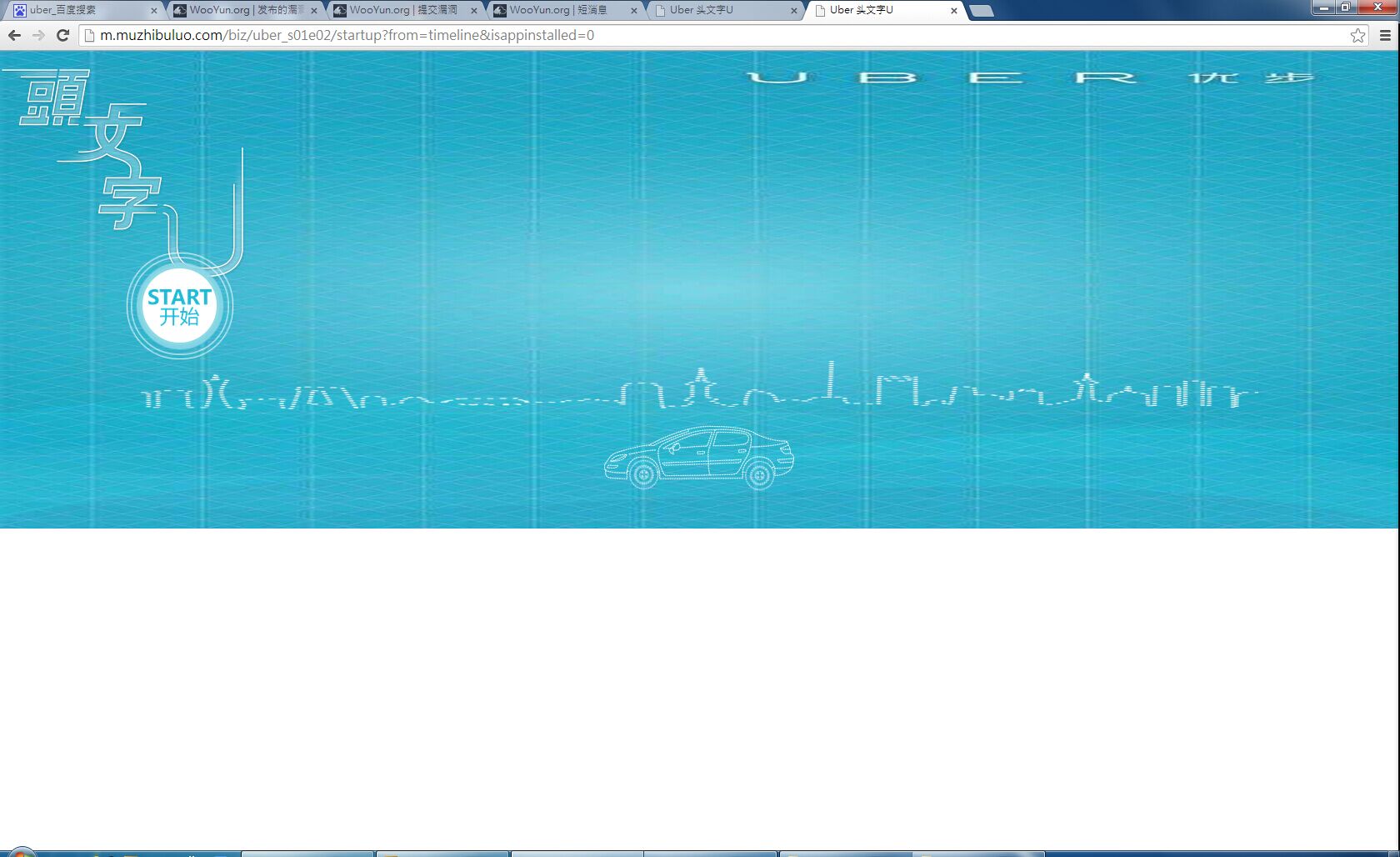Screen dimensions: 1400x857
Task: Click the page icon in address bar
Action: pyautogui.click(x=89, y=35)
